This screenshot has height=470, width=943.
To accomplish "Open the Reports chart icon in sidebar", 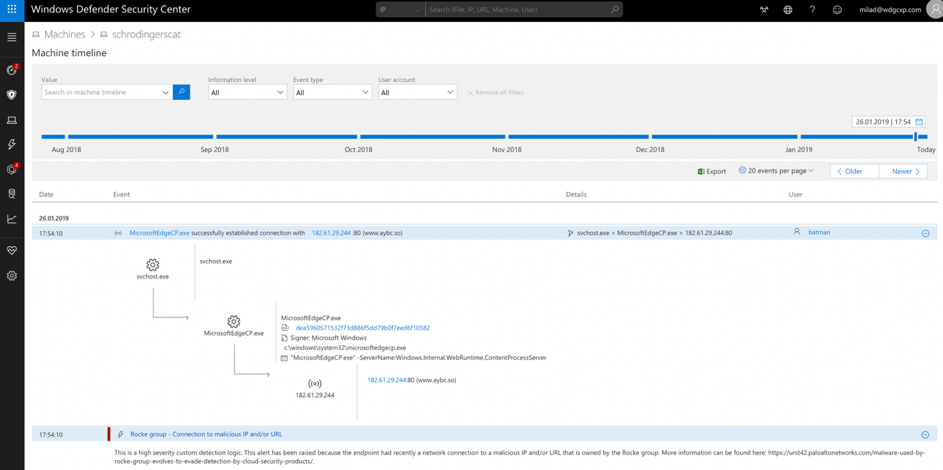I will [11, 219].
